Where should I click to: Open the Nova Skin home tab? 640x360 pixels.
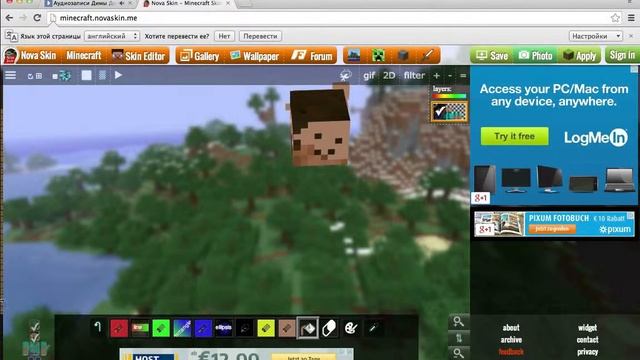coord(29,55)
